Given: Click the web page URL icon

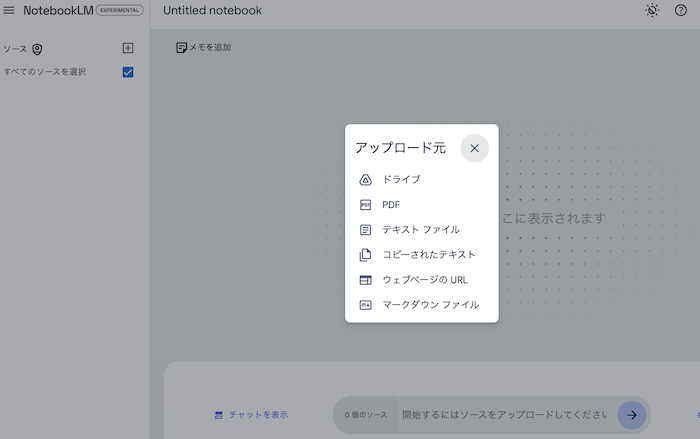Looking at the screenshot, I should 365,280.
